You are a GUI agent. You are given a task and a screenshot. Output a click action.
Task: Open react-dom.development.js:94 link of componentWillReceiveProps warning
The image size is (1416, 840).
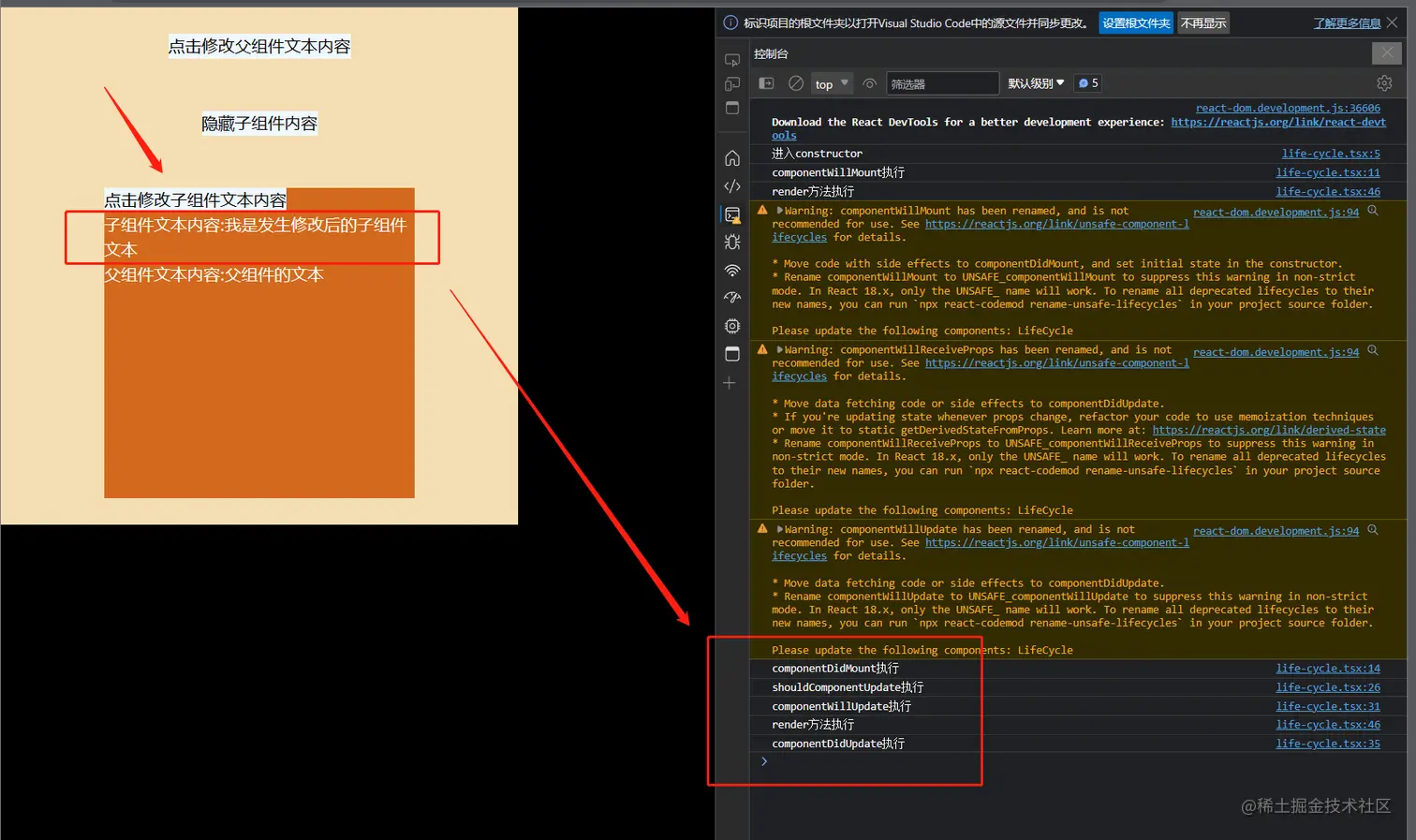click(x=1276, y=352)
